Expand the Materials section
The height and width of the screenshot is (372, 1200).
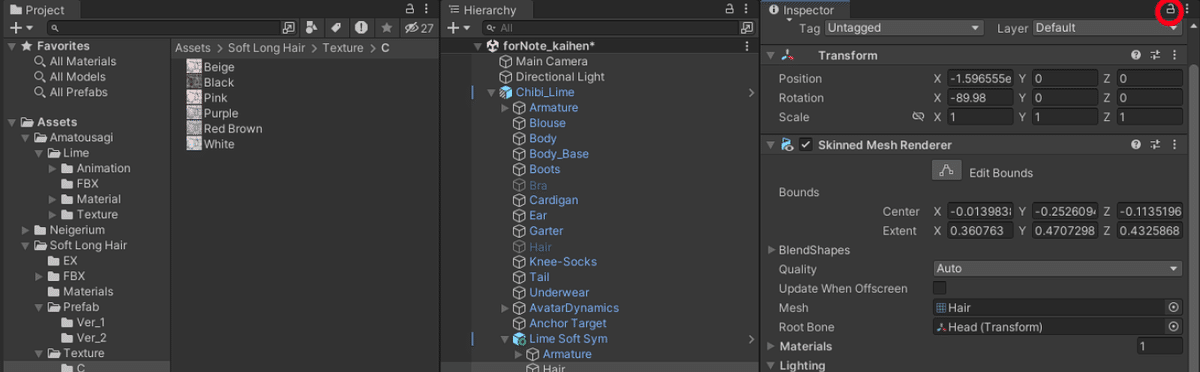pos(771,346)
